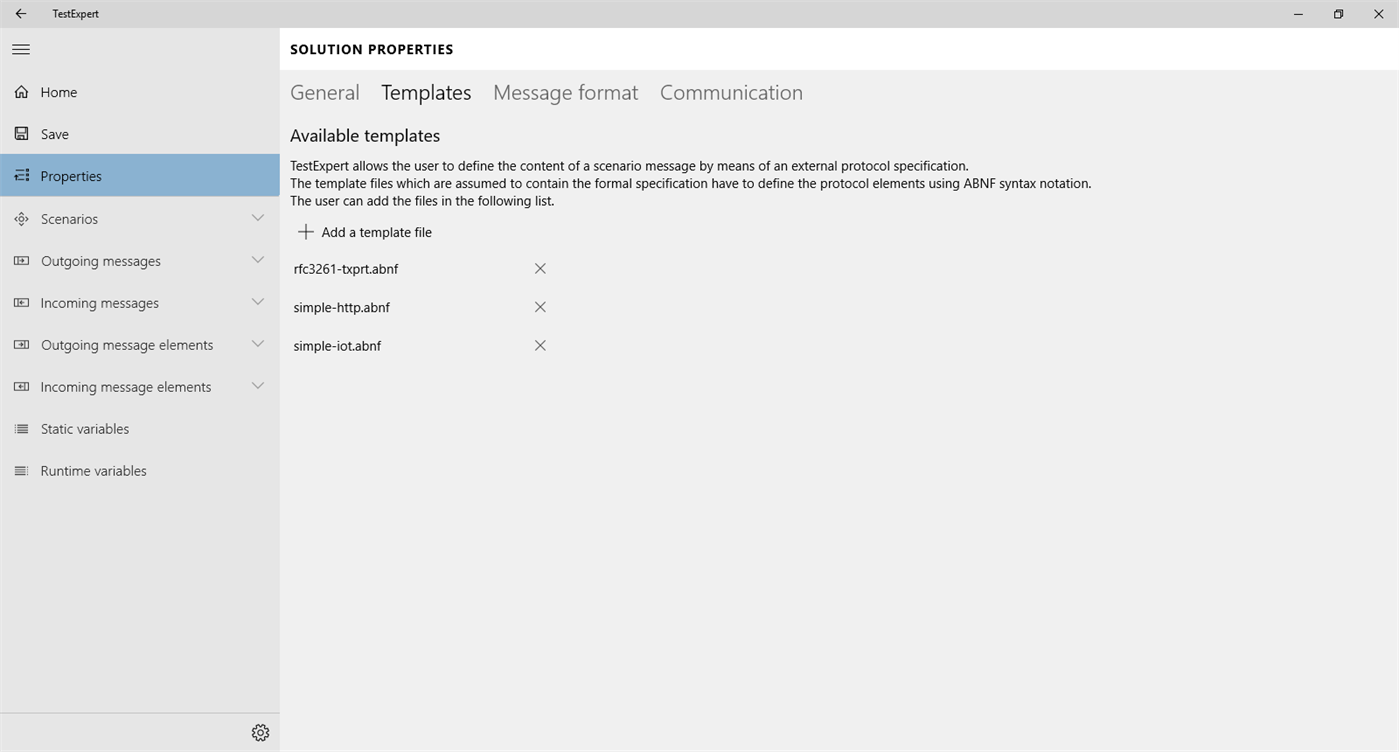The height and width of the screenshot is (752, 1399).
Task: Select simple-http.abnf in the template list
Action: [x=342, y=308]
